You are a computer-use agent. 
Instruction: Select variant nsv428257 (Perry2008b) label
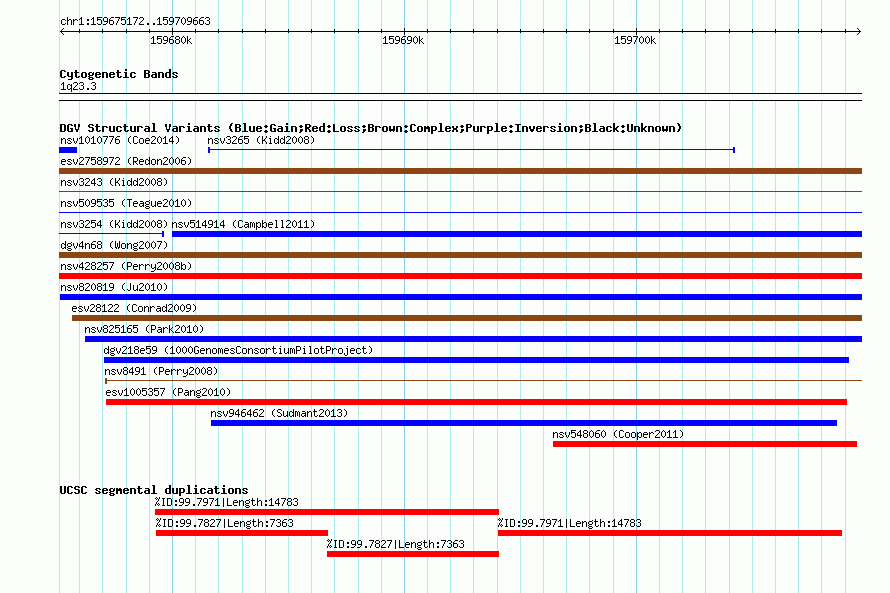click(x=126, y=266)
